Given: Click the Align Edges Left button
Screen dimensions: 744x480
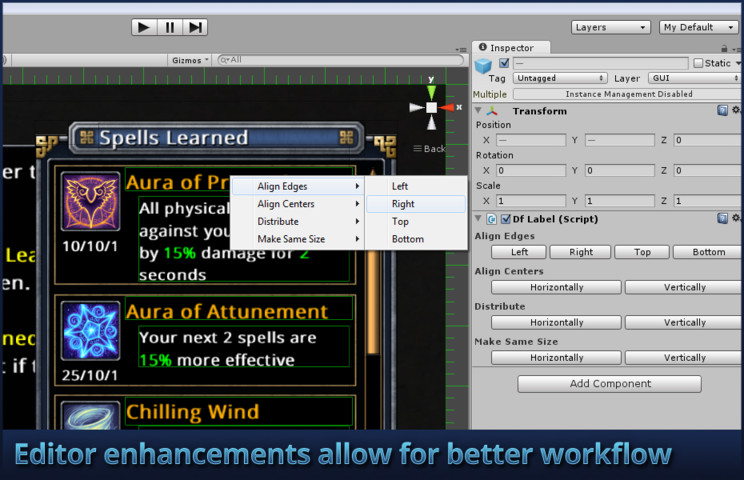Looking at the screenshot, I should (519, 252).
